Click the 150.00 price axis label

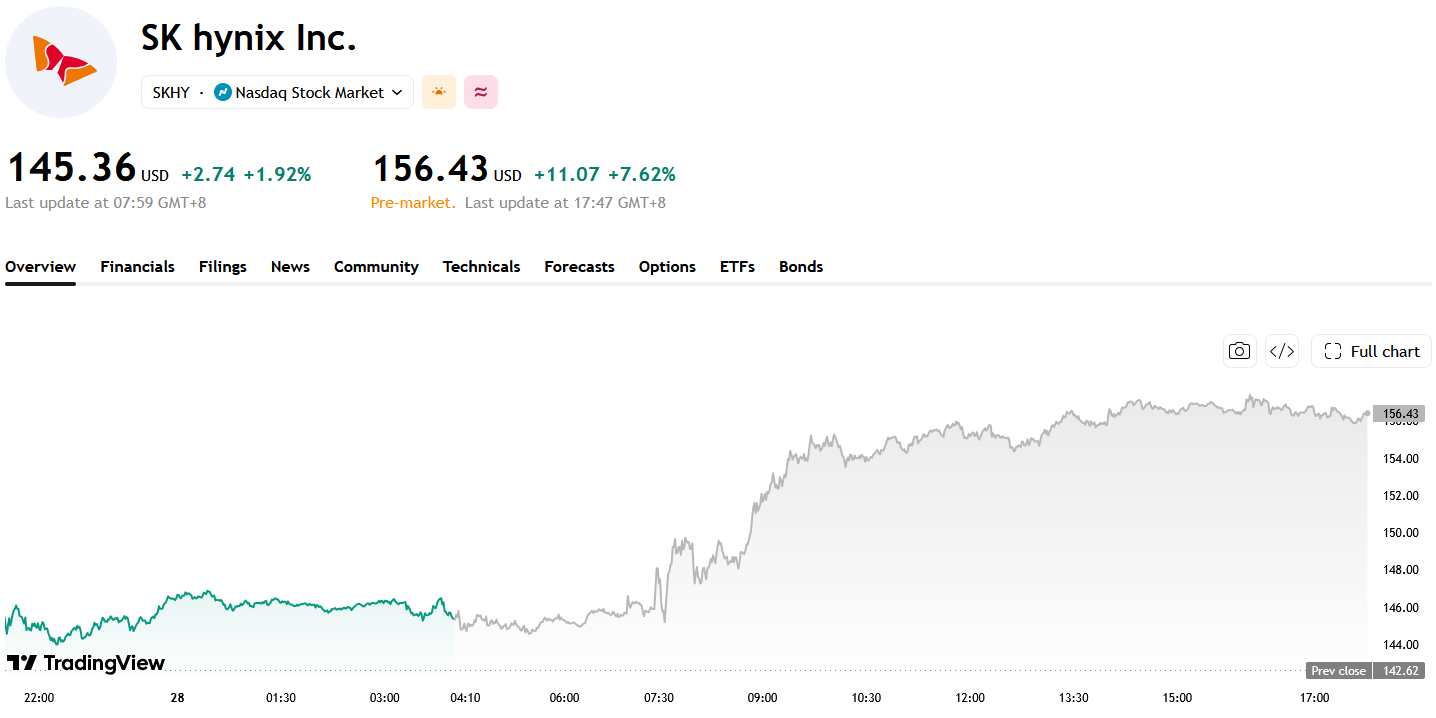click(x=1399, y=533)
